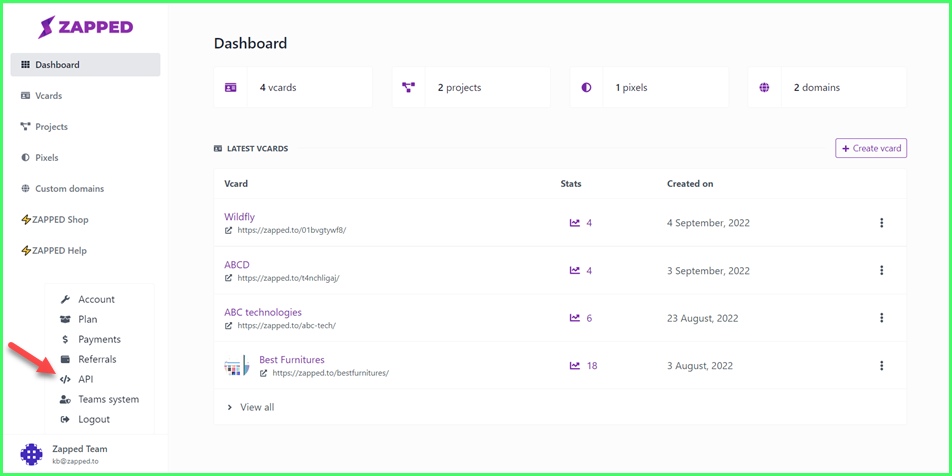Click Best Furnitures vcard thumbnail image
952x476 pixels.
pyautogui.click(x=237, y=366)
